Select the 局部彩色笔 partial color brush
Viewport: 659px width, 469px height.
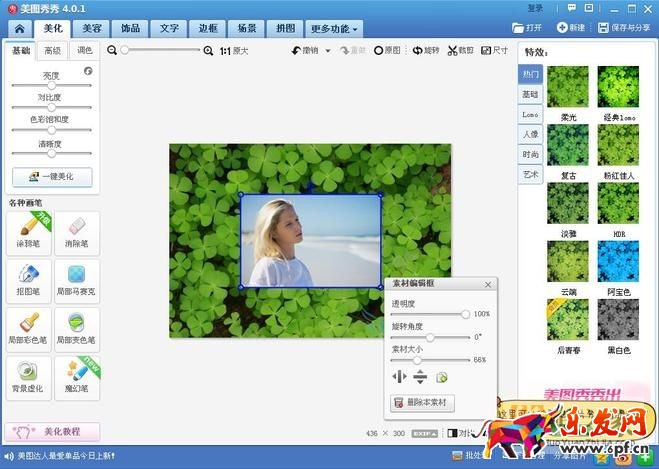[x=28, y=328]
